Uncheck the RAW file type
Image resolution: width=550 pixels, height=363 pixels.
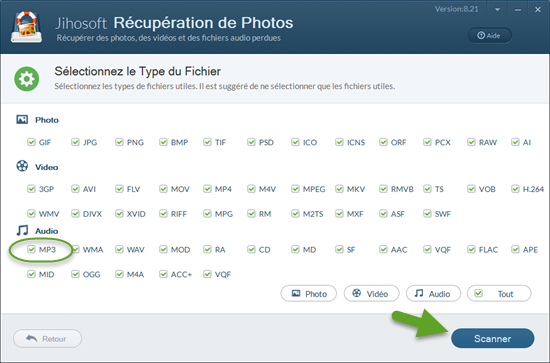click(471, 142)
